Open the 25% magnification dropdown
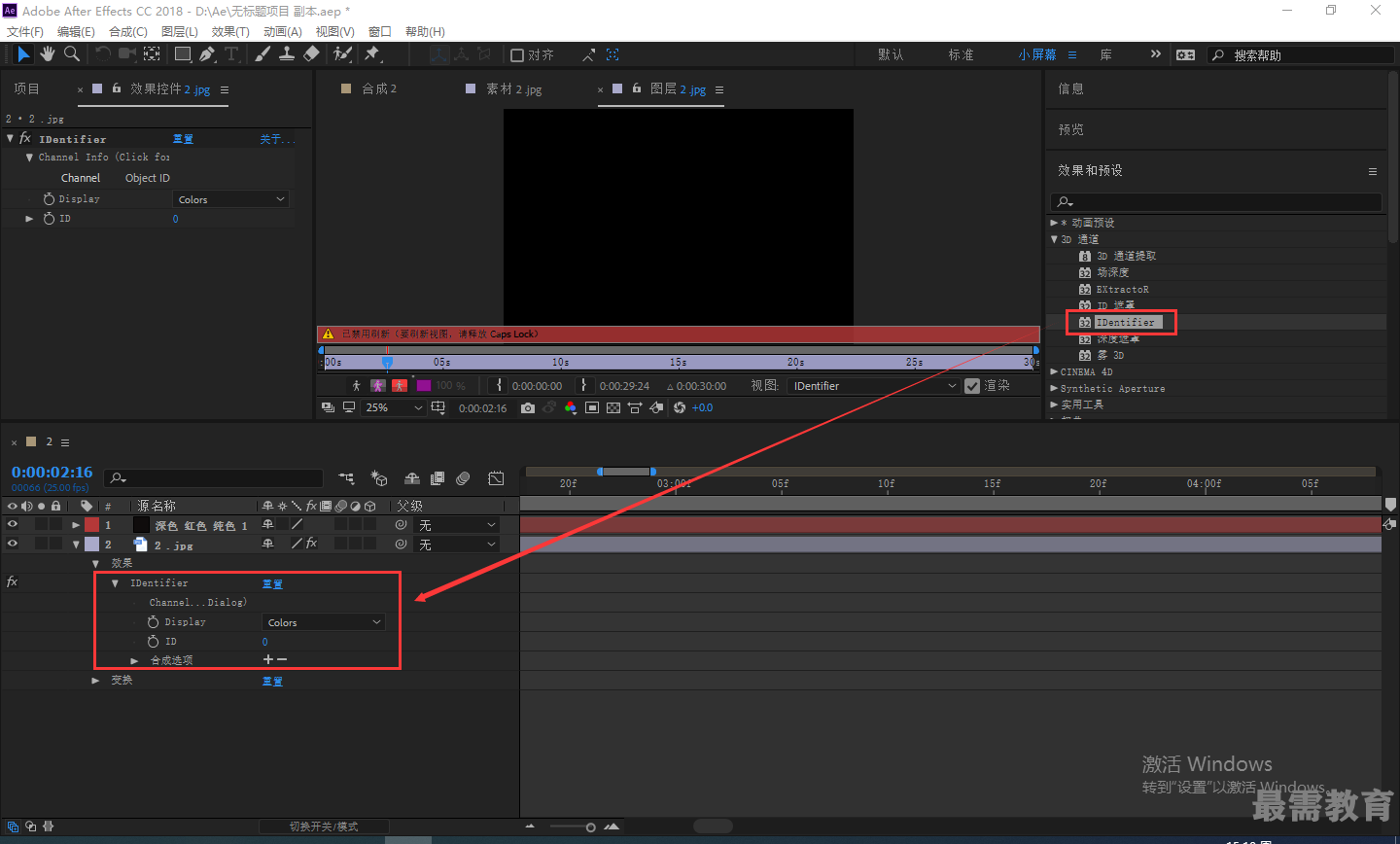1400x844 pixels. click(394, 408)
